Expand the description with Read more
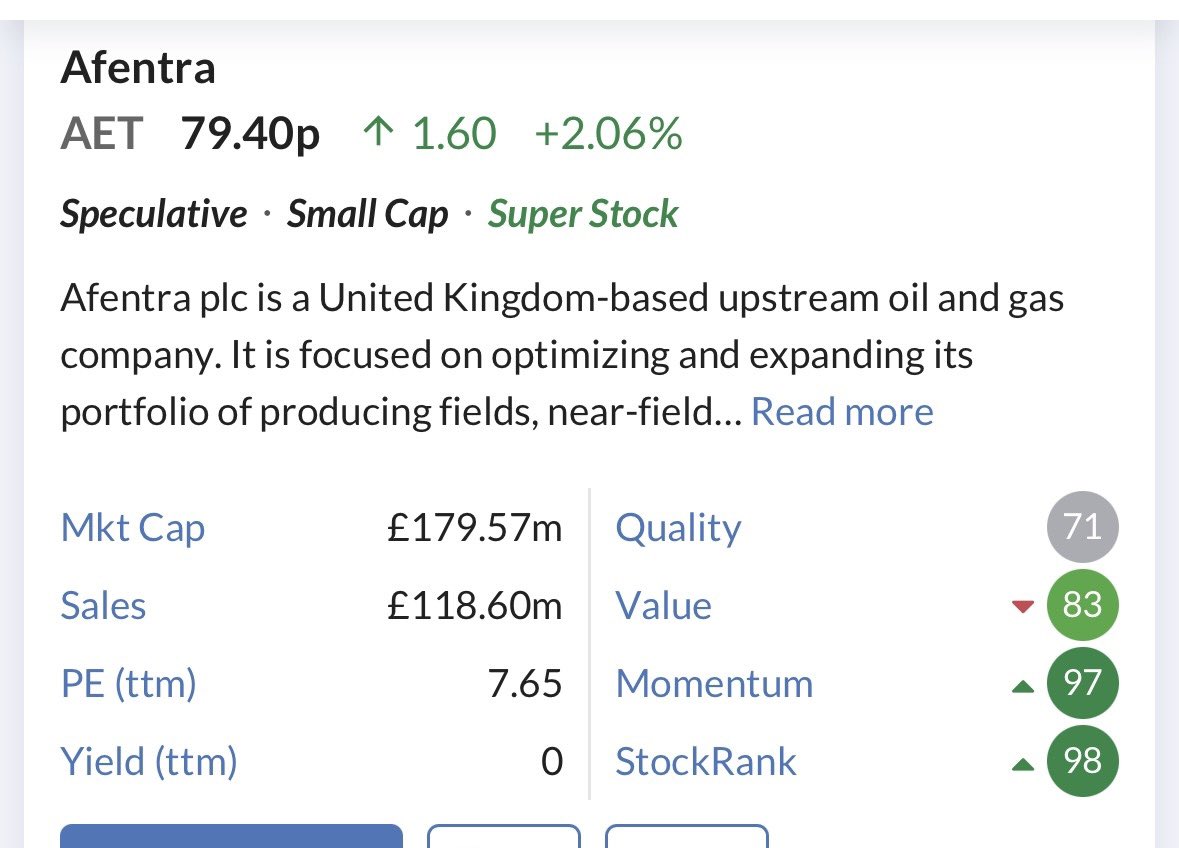 842,412
